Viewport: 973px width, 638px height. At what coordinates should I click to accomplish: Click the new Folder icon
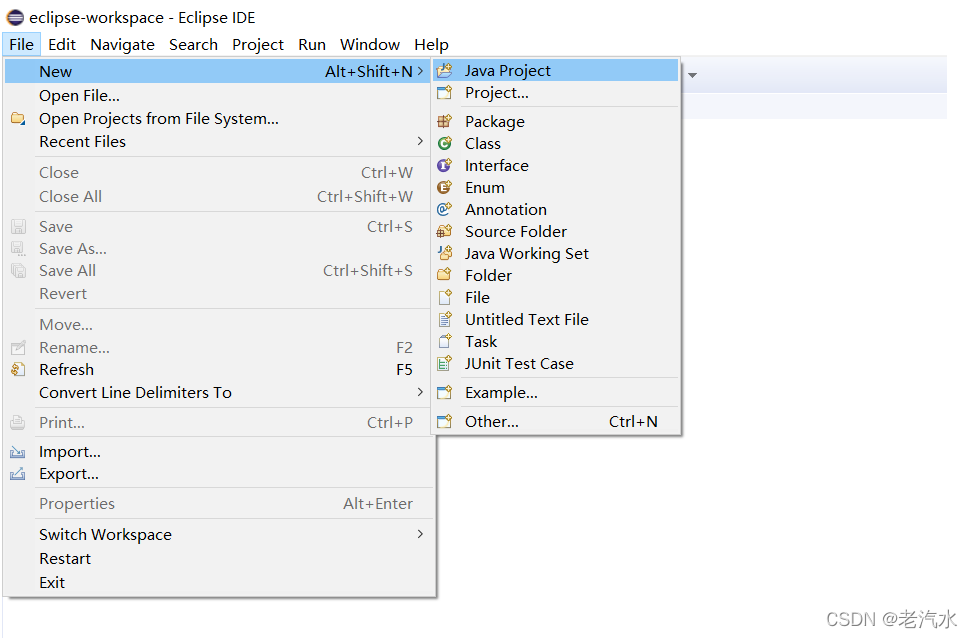[444, 275]
